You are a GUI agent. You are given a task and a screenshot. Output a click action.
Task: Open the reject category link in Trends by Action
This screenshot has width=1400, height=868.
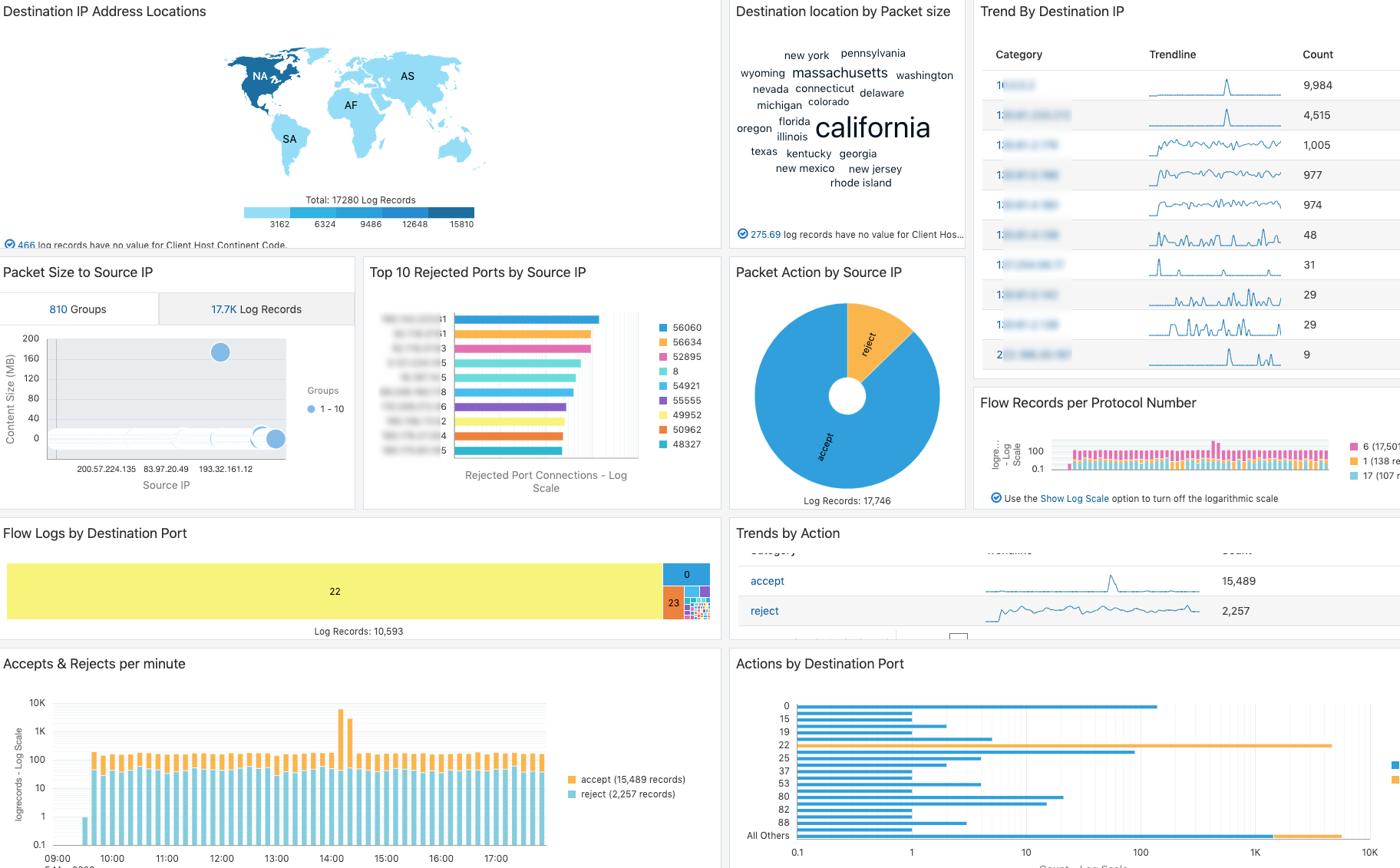click(x=764, y=611)
